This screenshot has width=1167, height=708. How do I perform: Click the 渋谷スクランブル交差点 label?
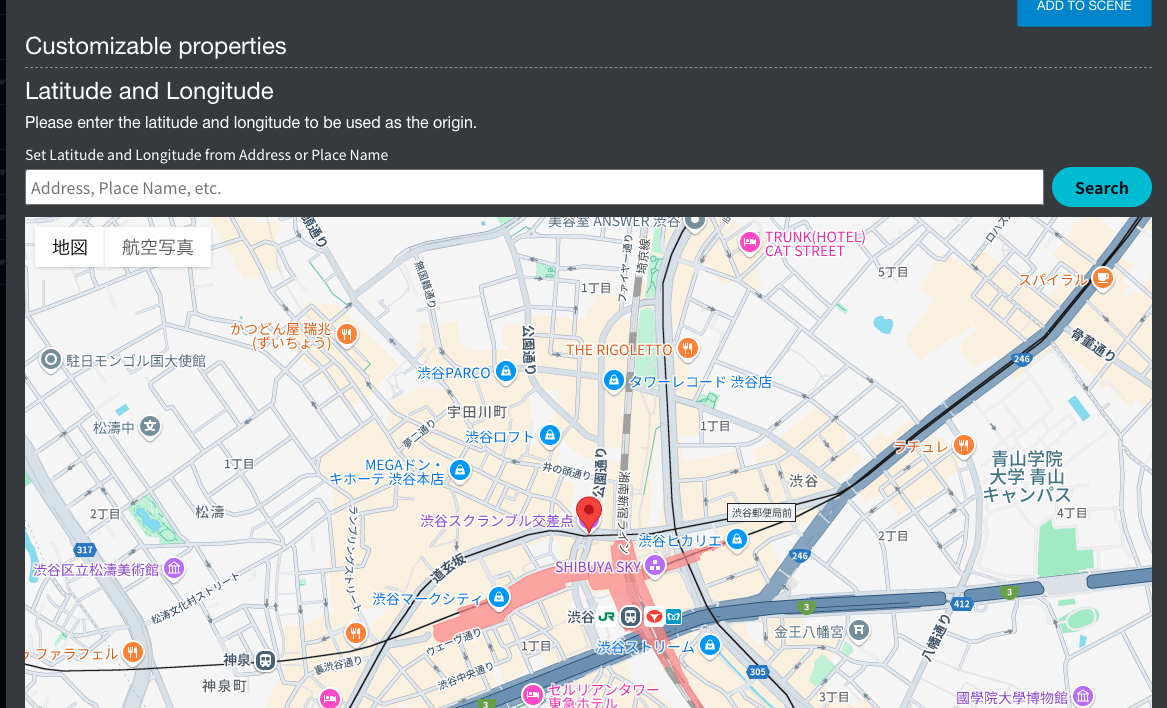[496, 520]
